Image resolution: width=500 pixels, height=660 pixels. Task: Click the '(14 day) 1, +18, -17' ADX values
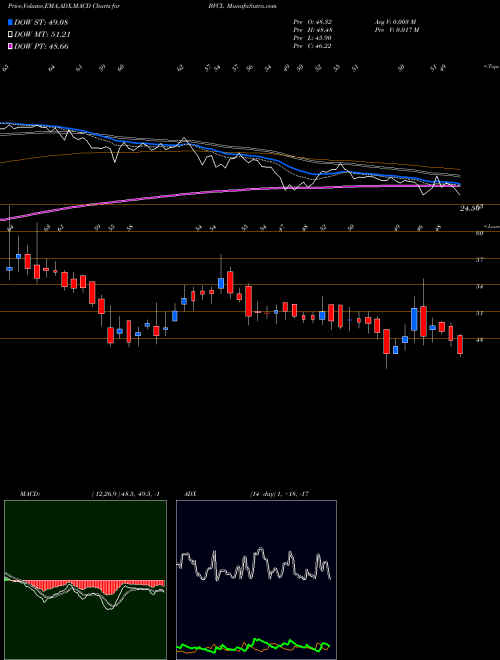pos(279,493)
